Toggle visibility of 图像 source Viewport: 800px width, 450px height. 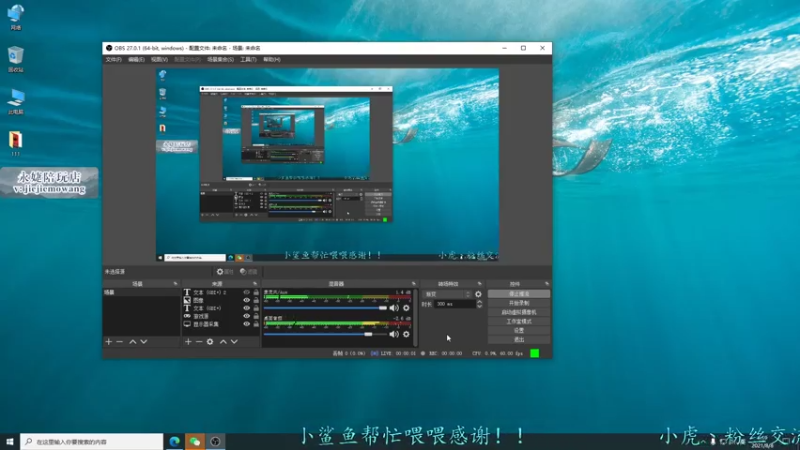pos(246,301)
